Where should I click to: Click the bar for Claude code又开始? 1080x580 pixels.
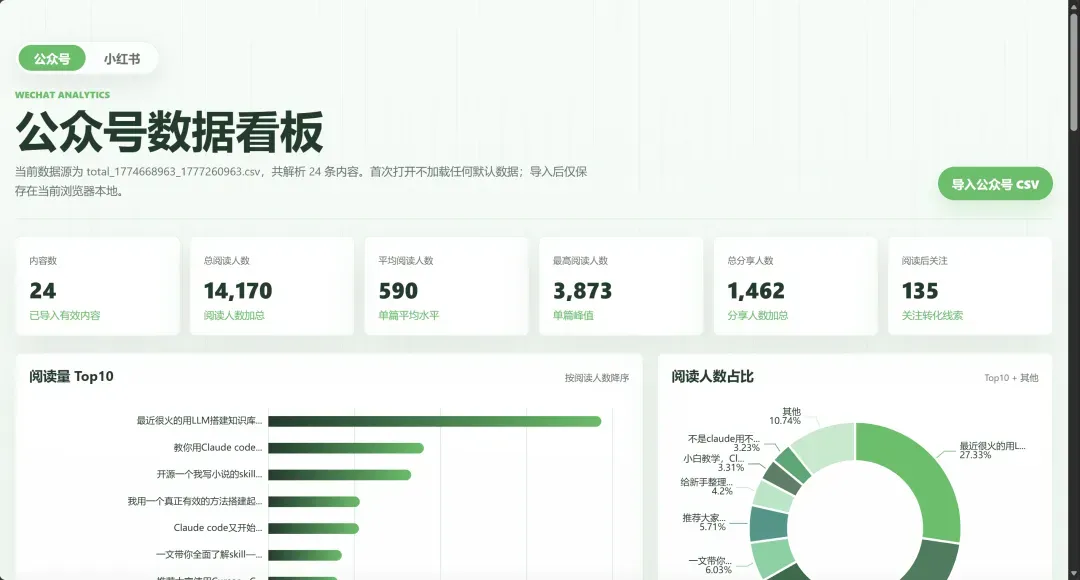313,528
